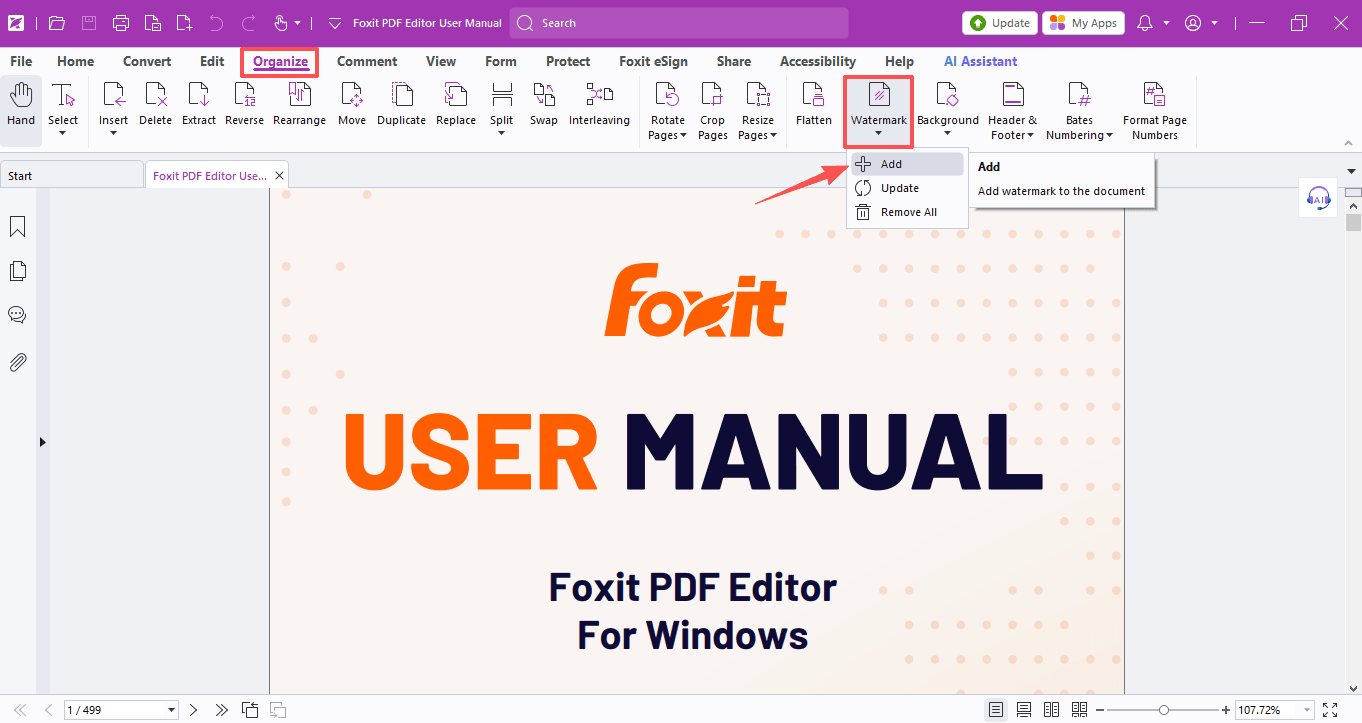Enable facing pages view mode
The height and width of the screenshot is (723, 1362).
[1051, 710]
